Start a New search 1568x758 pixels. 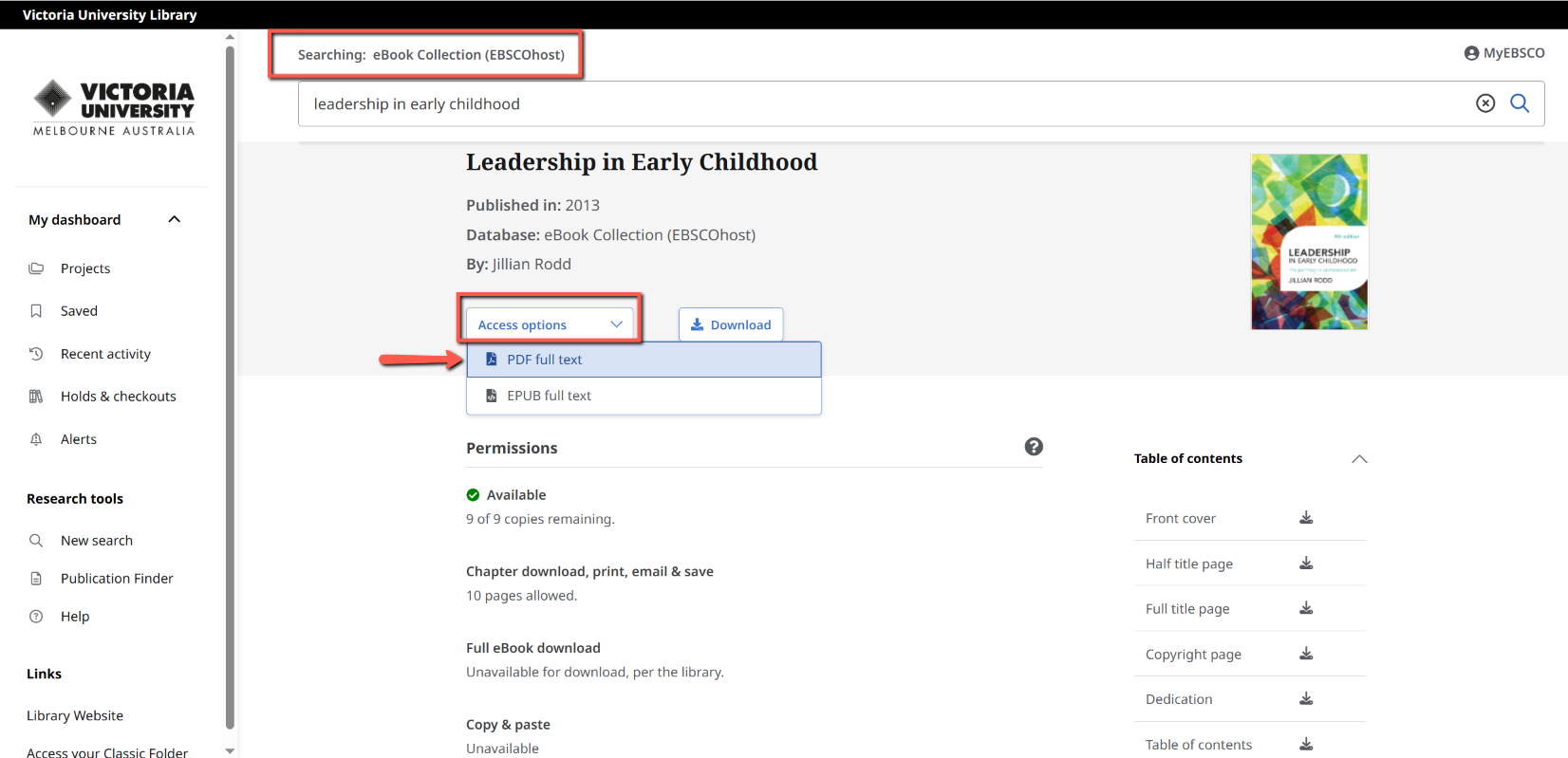click(97, 541)
